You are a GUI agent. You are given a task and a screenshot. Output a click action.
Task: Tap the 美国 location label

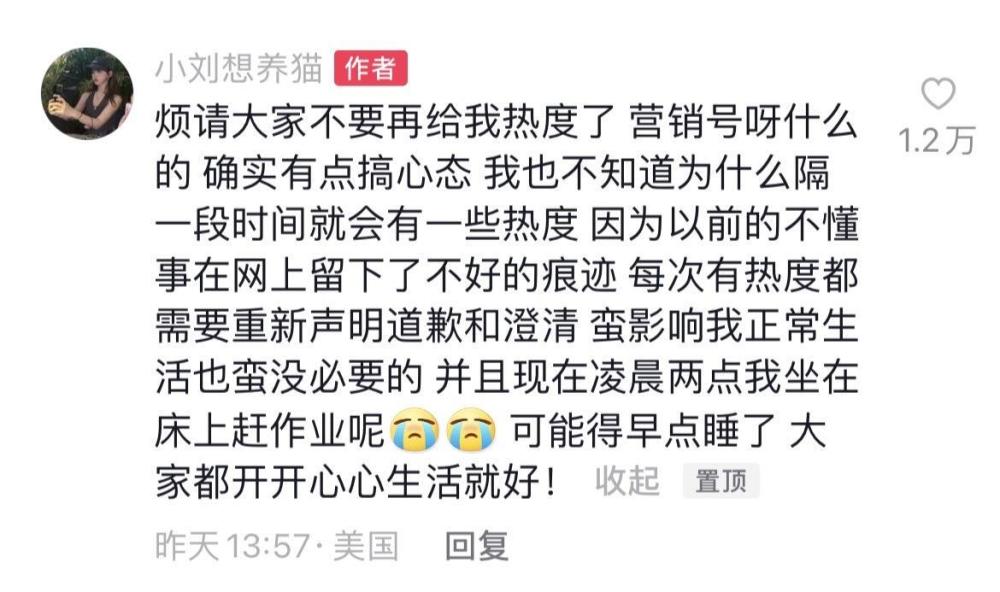pos(366,546)
